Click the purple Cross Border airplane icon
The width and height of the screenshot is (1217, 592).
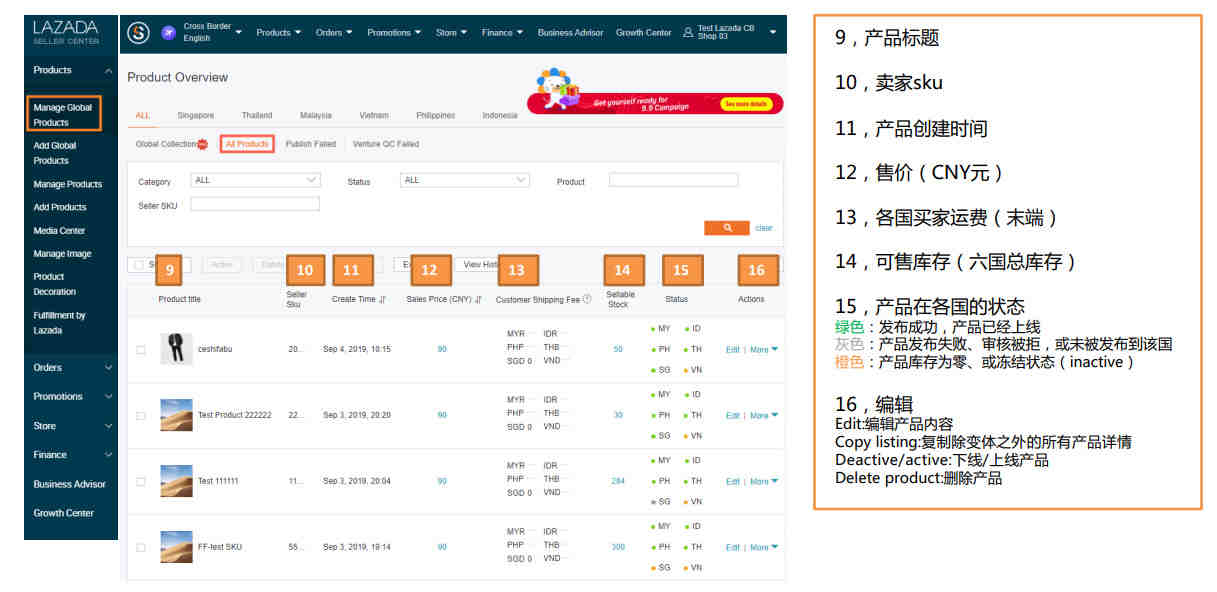[x=168, y=32]
